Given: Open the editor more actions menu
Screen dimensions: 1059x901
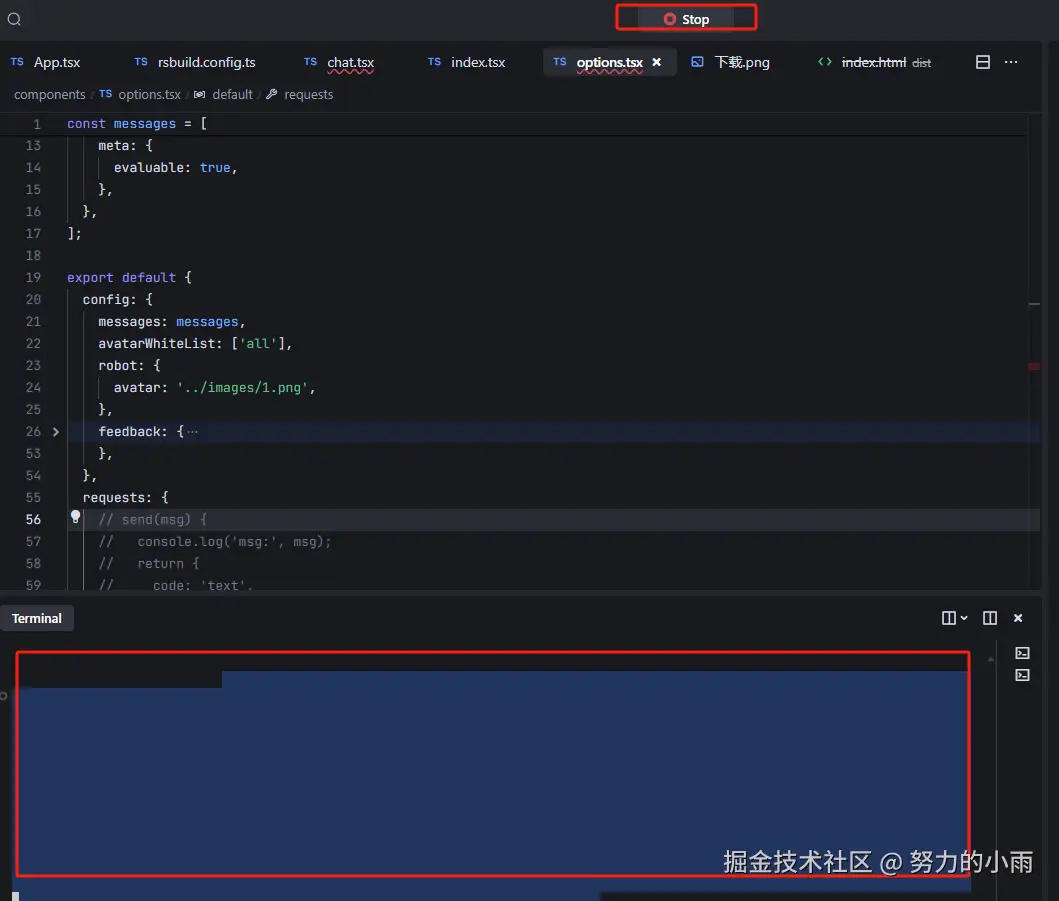Looking at the screenshot, I should (1011, 62).
